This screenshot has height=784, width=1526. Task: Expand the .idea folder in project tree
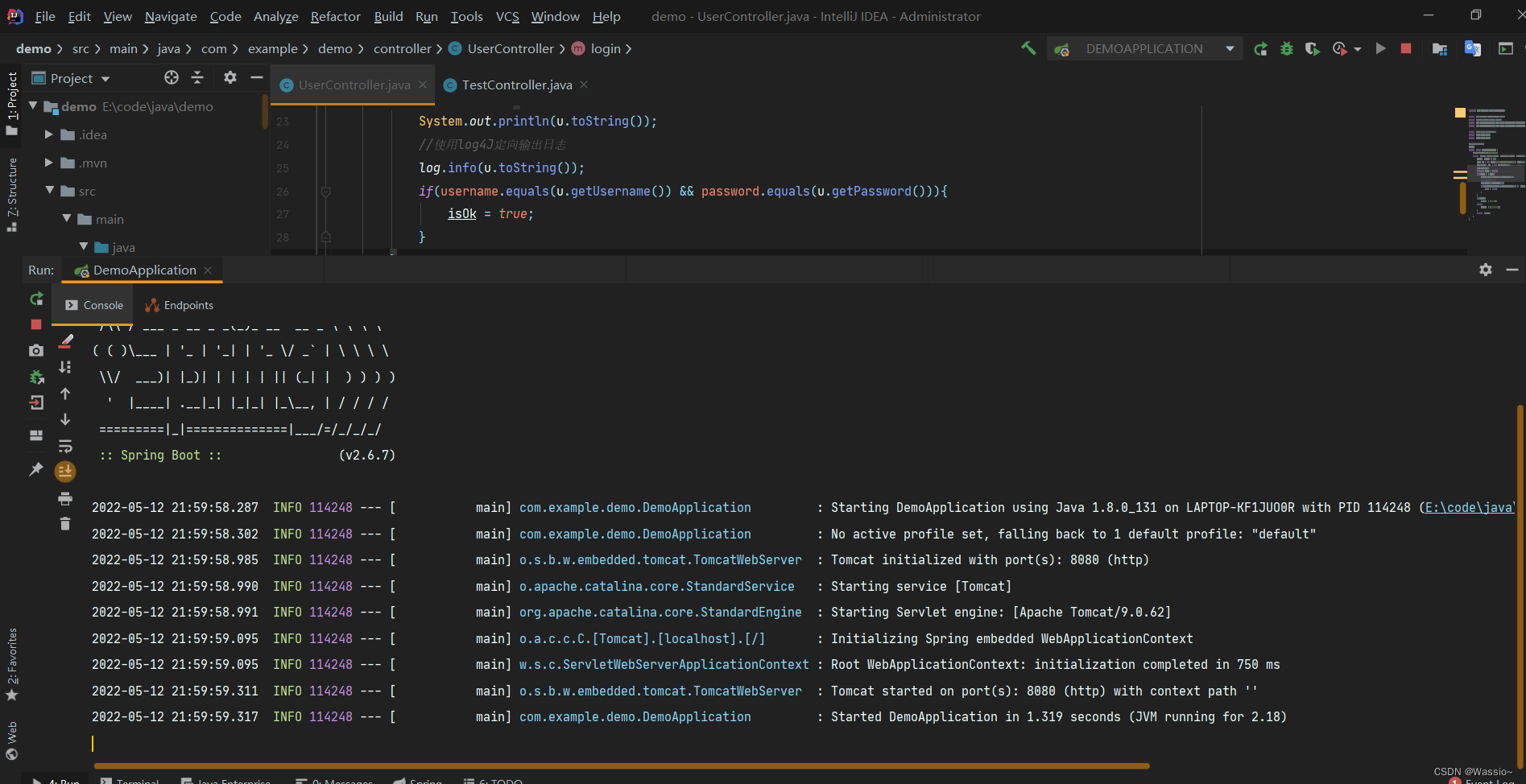click(x=49, y=135)
